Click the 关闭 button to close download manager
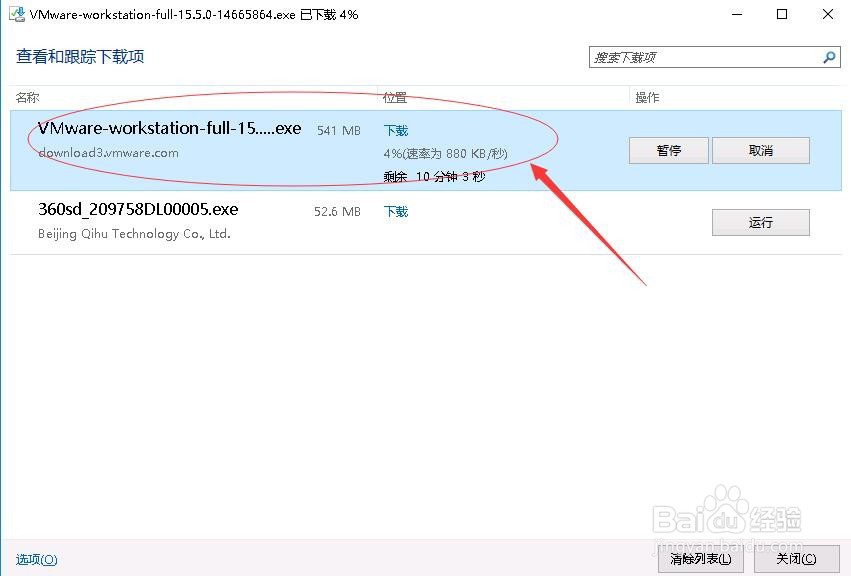This screenshot has height=576, width=851. coord(795,559)
